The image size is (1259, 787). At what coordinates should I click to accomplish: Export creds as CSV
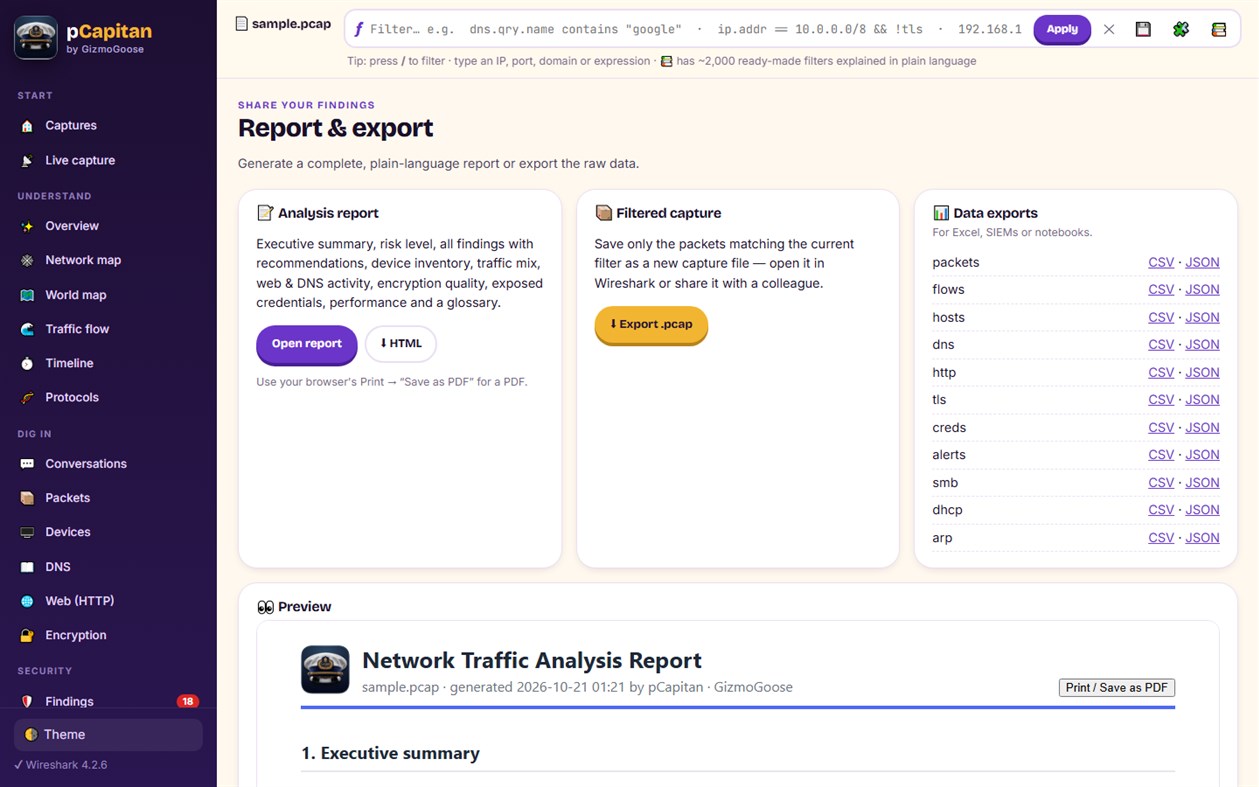click(1161, 428)
